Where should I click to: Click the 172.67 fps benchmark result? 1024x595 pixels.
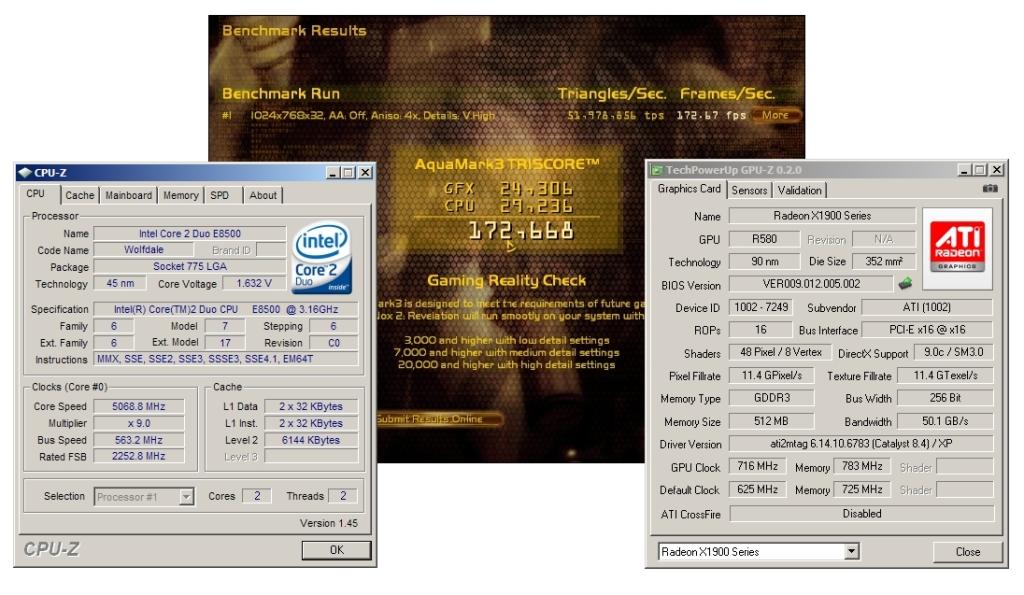coord(711,115)
